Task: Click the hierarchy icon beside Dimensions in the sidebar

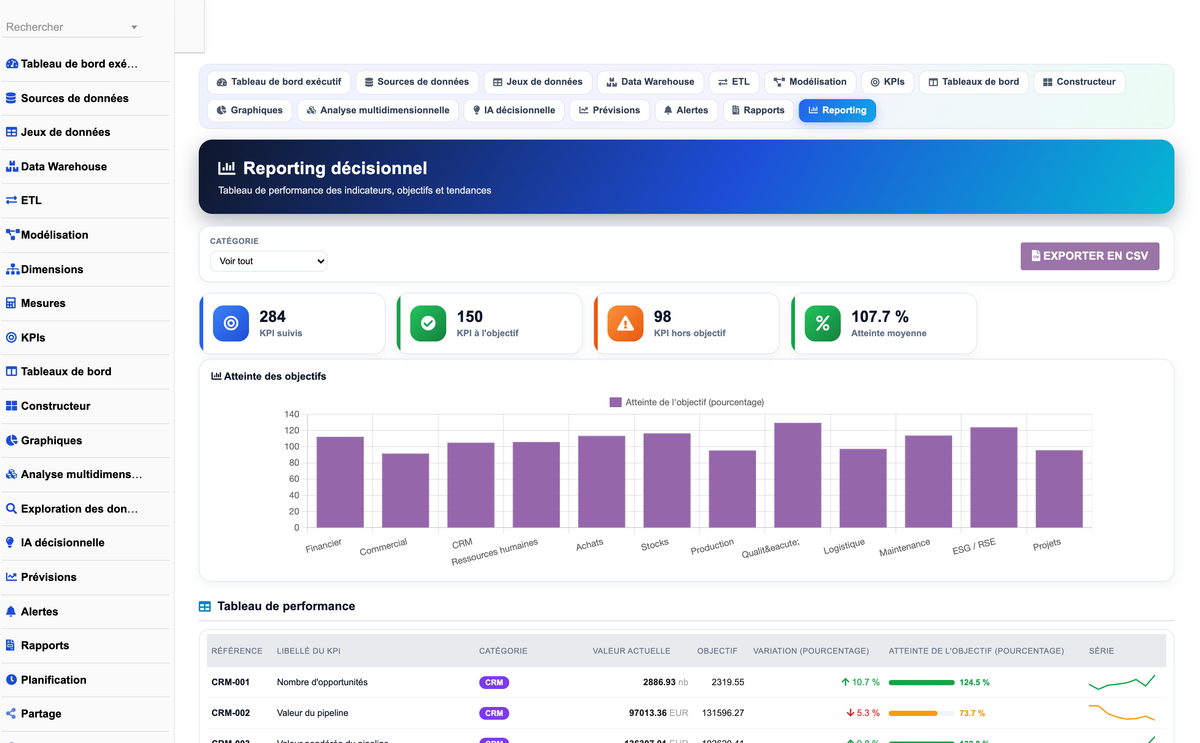Action: [x=12, y=269]
